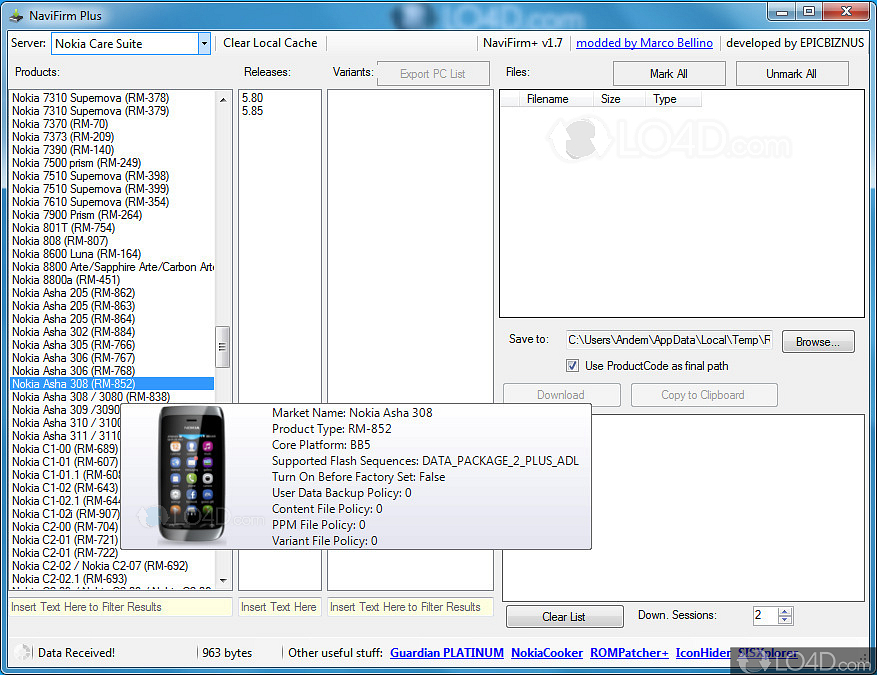
Task: Open the Guardian PLATINUM link
Action: click(446, 653)
